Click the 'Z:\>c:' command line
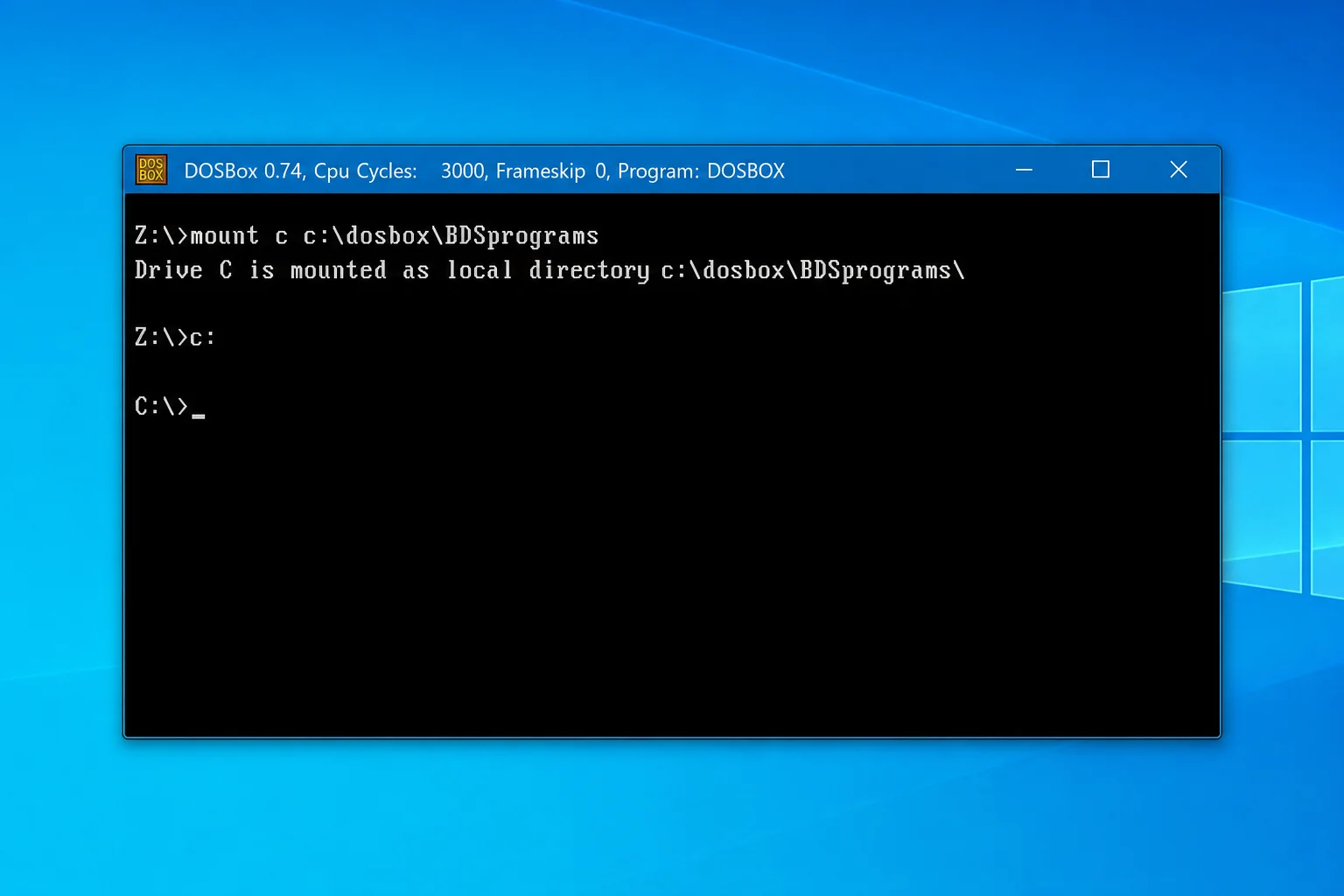The image size is (1344, 896). pyautogui.click(x=175, y=337)
